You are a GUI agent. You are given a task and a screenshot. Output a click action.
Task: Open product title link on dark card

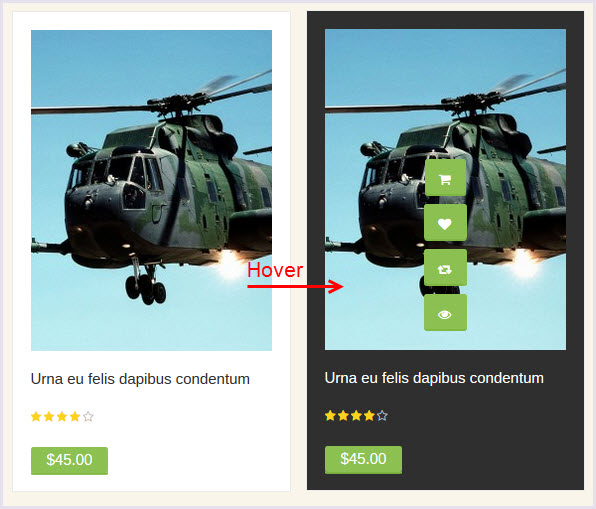(x=434, y=378)
